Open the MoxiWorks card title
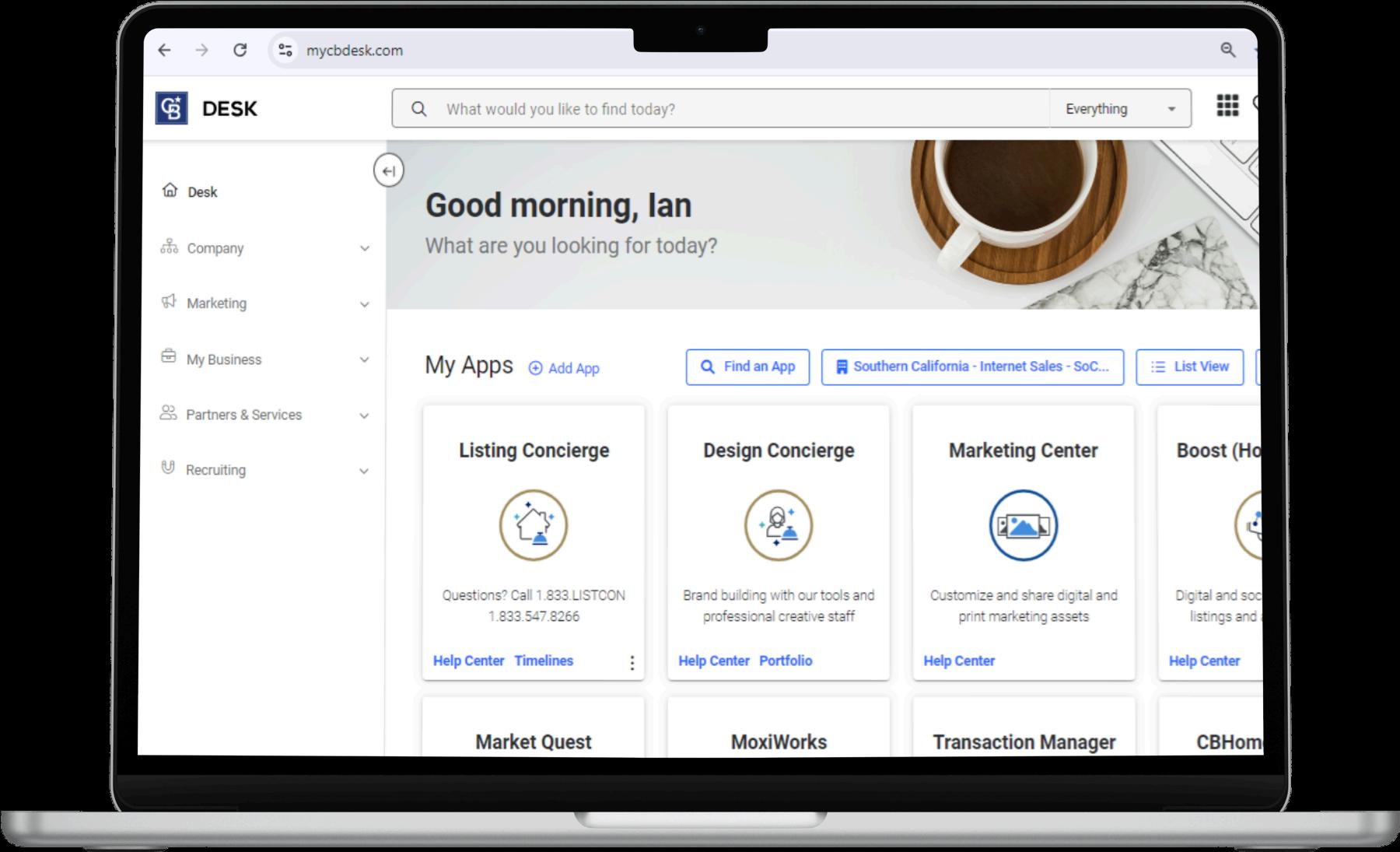Viewport: 1400px width, 852px height. point(779,742)
